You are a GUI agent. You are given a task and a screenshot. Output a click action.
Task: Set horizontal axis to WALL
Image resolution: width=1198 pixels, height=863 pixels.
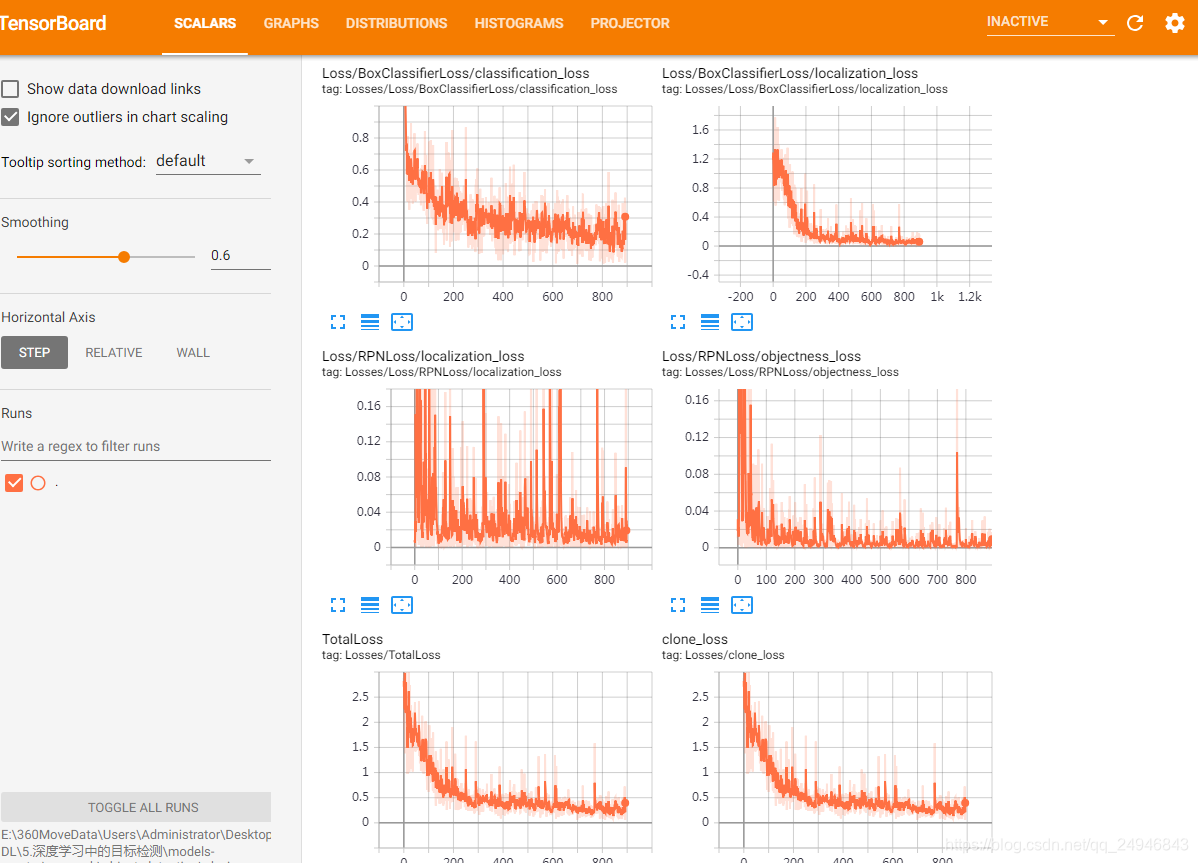click(193, 353)
